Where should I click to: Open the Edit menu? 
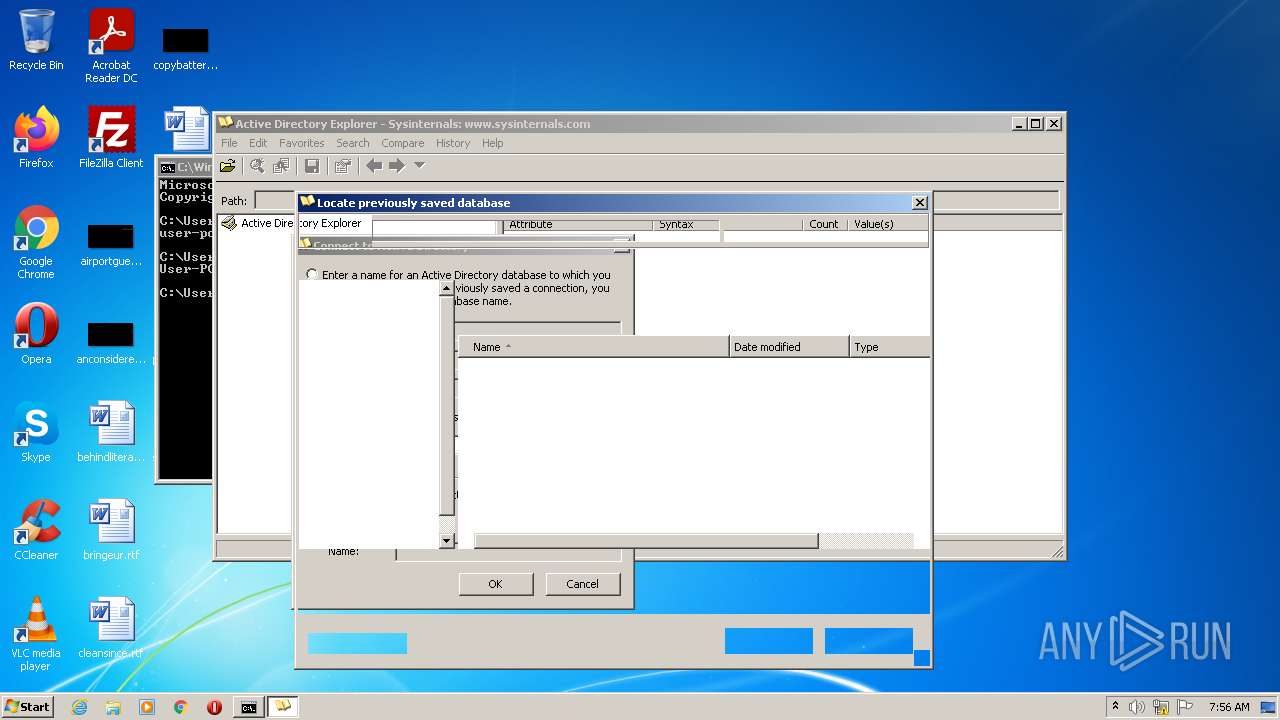pos(258,143)
